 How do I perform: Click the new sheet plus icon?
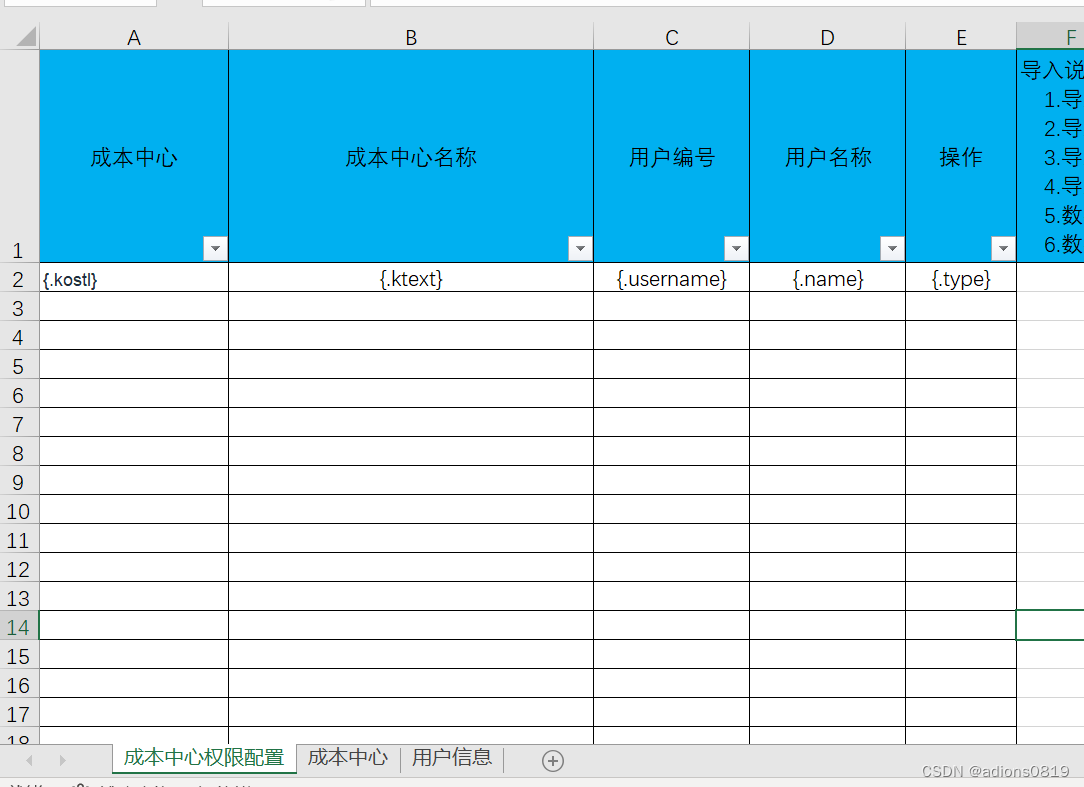coord(552,760)
